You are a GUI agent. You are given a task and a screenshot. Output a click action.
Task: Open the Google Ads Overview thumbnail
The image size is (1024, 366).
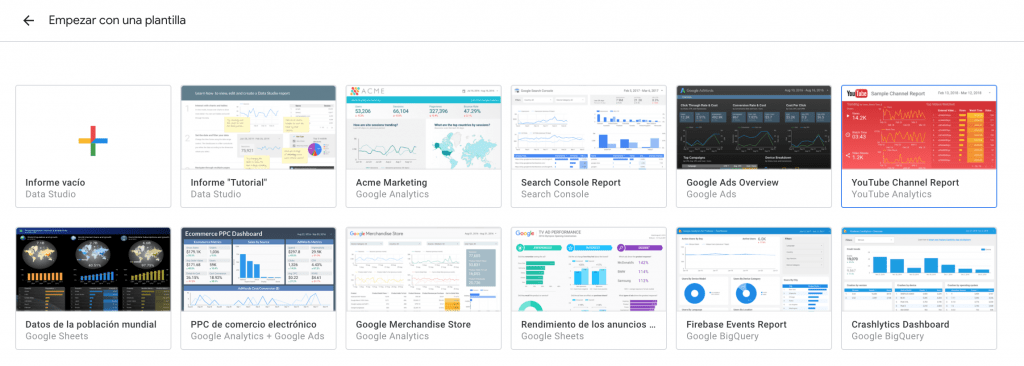coord(754,127)
